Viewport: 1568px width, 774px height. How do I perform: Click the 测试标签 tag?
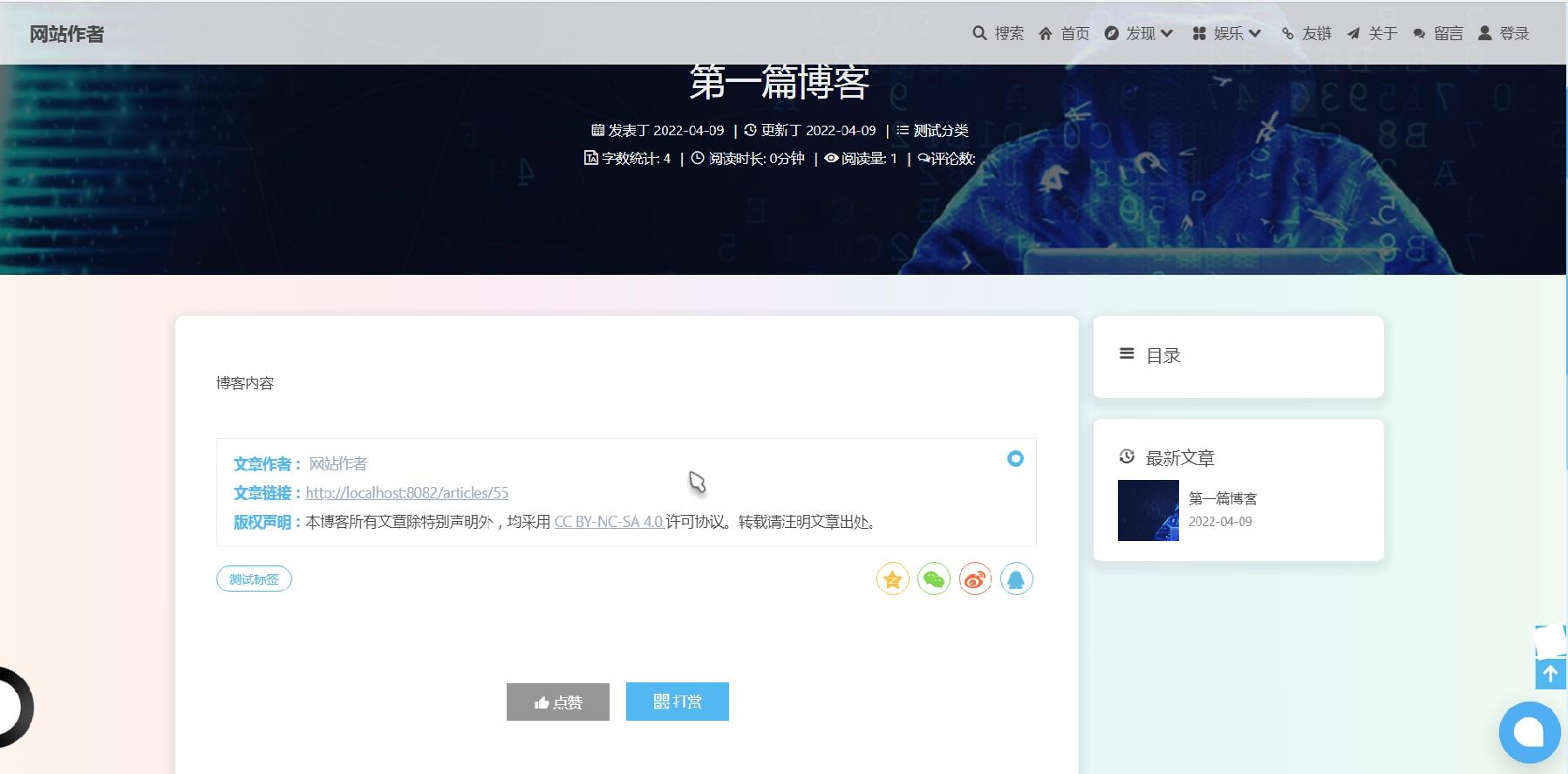tap(254, 579)
